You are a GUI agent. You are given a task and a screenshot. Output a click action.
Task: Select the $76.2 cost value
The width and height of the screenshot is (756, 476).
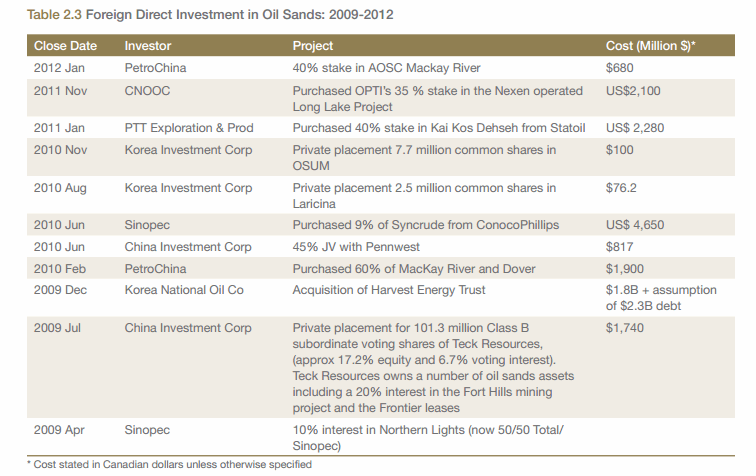[622, 187]
